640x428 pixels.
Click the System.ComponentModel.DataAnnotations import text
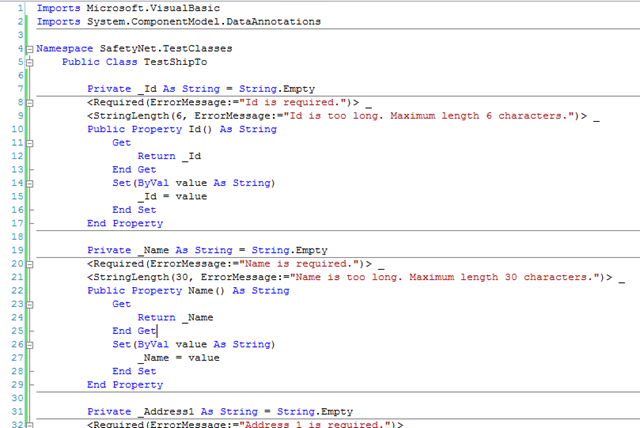(204, 21)
